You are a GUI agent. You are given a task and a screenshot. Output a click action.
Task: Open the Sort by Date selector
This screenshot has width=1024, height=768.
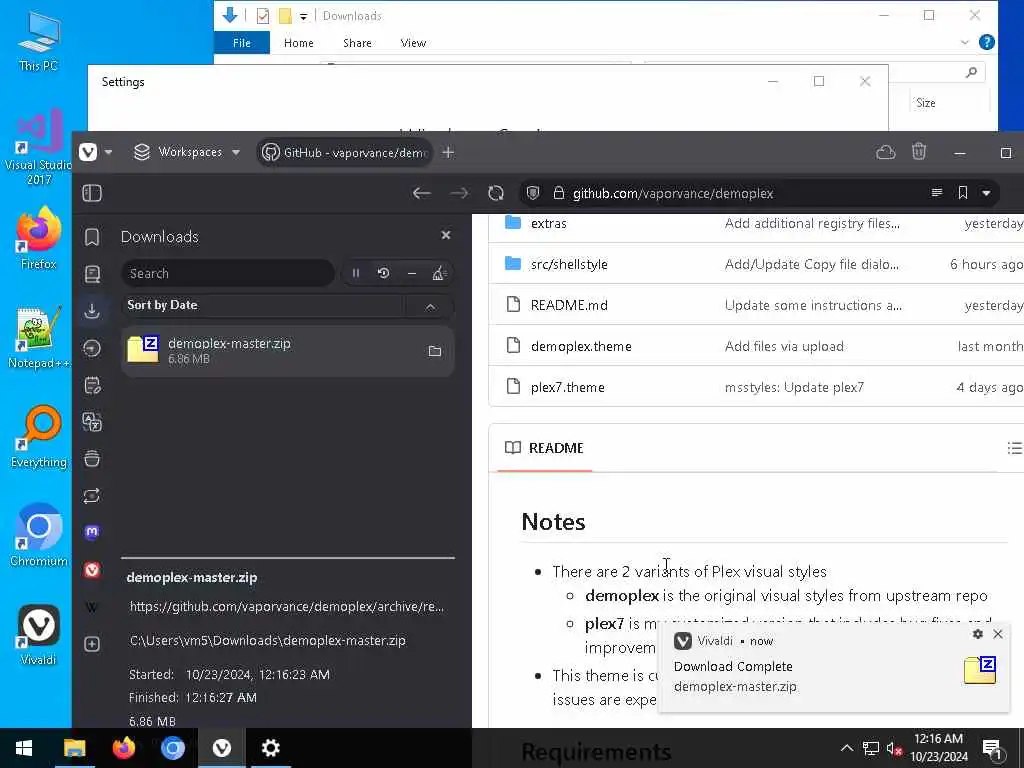pyautogui.click(x=263, y=306)
